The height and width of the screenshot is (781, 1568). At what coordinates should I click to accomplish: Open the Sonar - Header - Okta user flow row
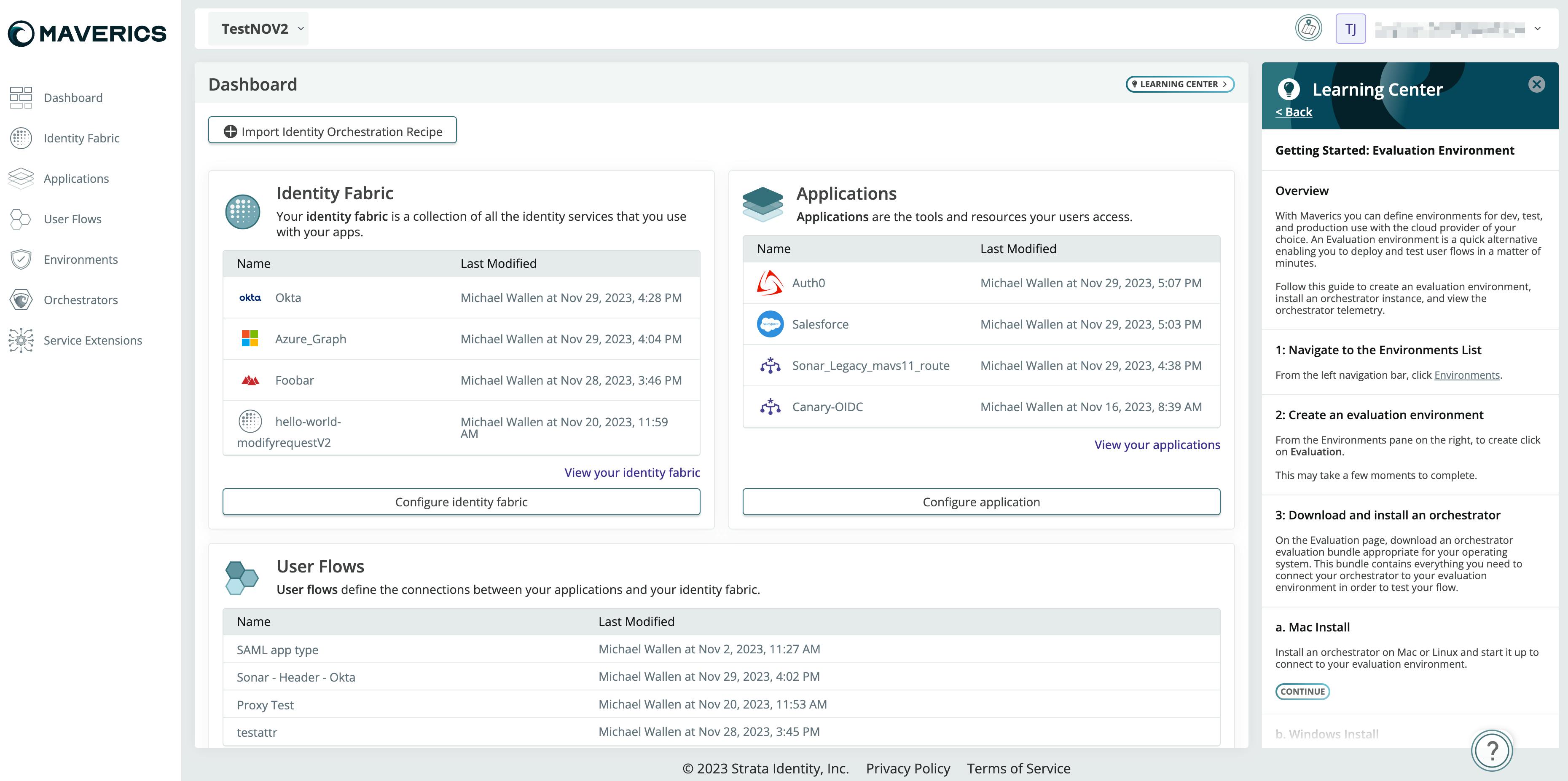click(x=296, y=677)
